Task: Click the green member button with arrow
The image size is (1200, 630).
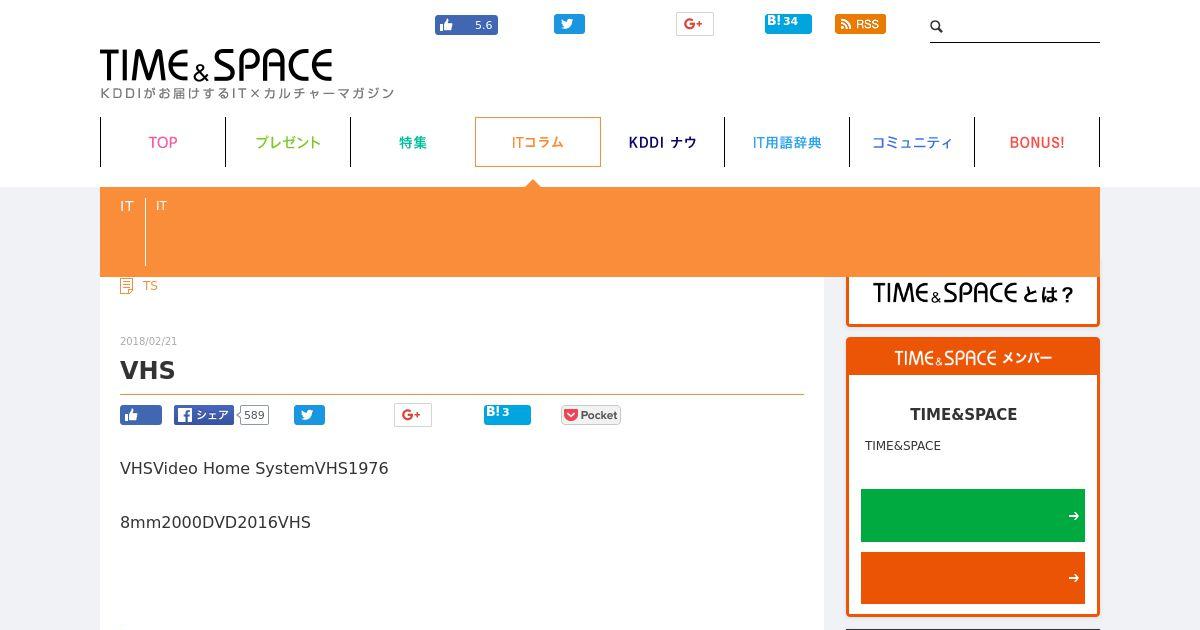Action: (x=973, y=515)
